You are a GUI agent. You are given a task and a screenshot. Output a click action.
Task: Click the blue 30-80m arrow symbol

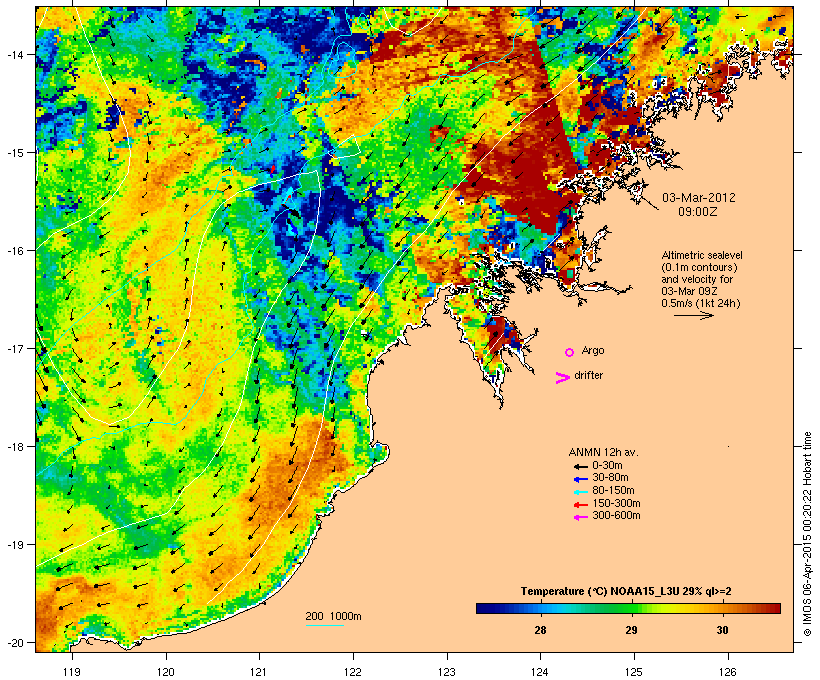coord(580,479)
